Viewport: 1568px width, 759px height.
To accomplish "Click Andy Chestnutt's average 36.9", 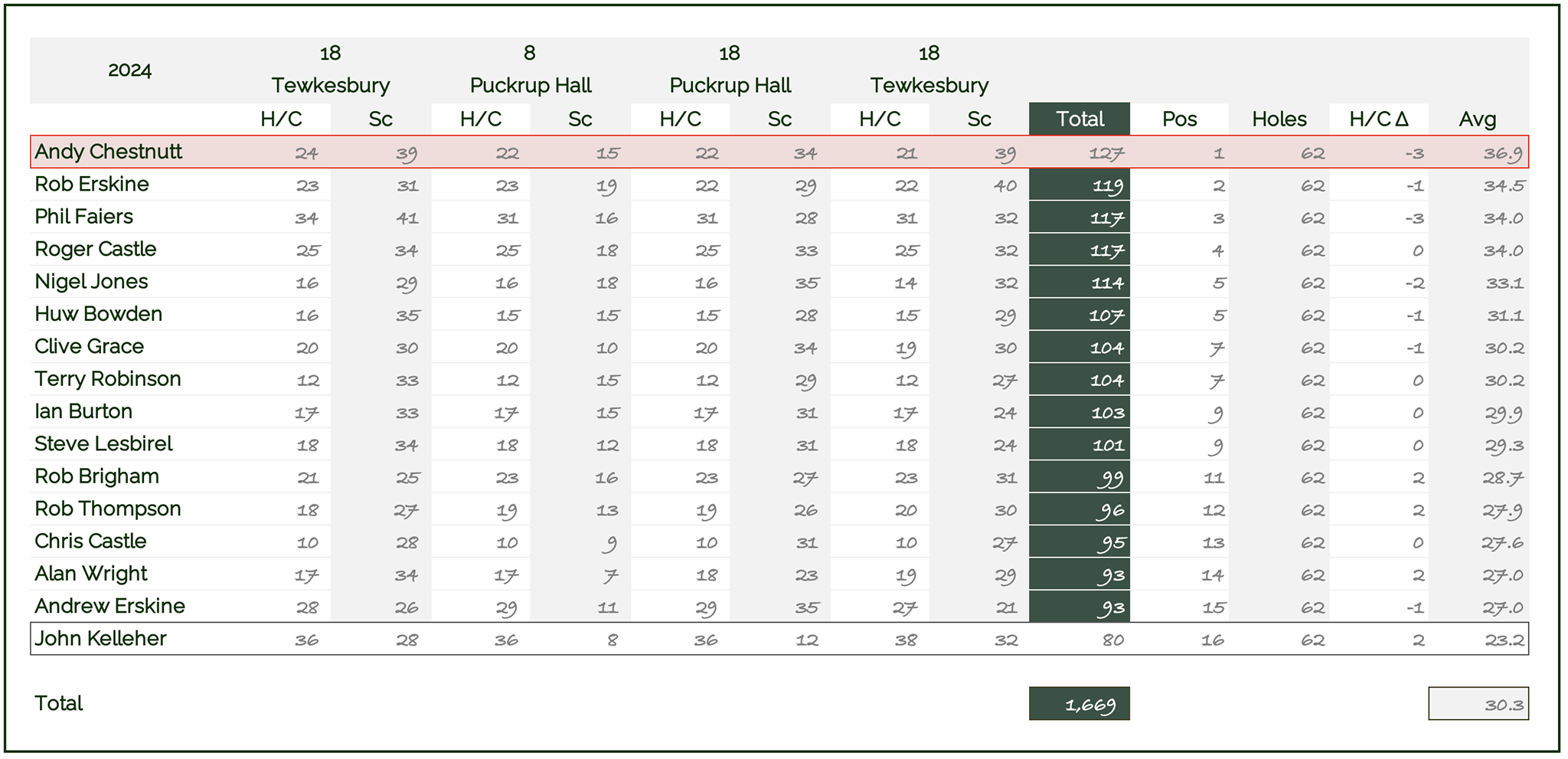I will coord(1478,152).
